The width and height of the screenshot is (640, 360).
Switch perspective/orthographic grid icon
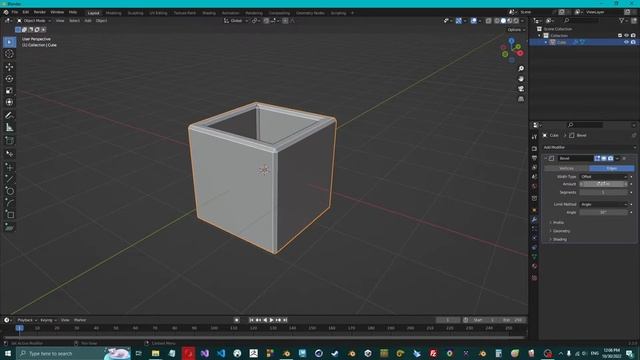(521, 99)
